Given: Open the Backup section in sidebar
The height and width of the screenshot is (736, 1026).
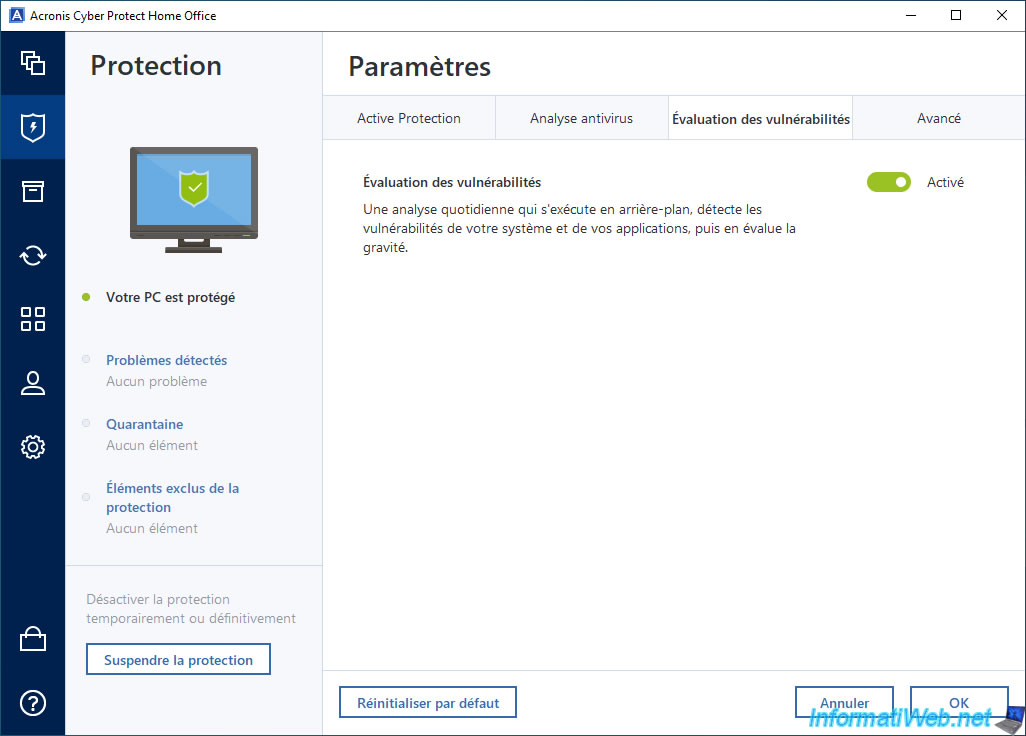Looking at the screenshot, I should (x=33, y=63).
